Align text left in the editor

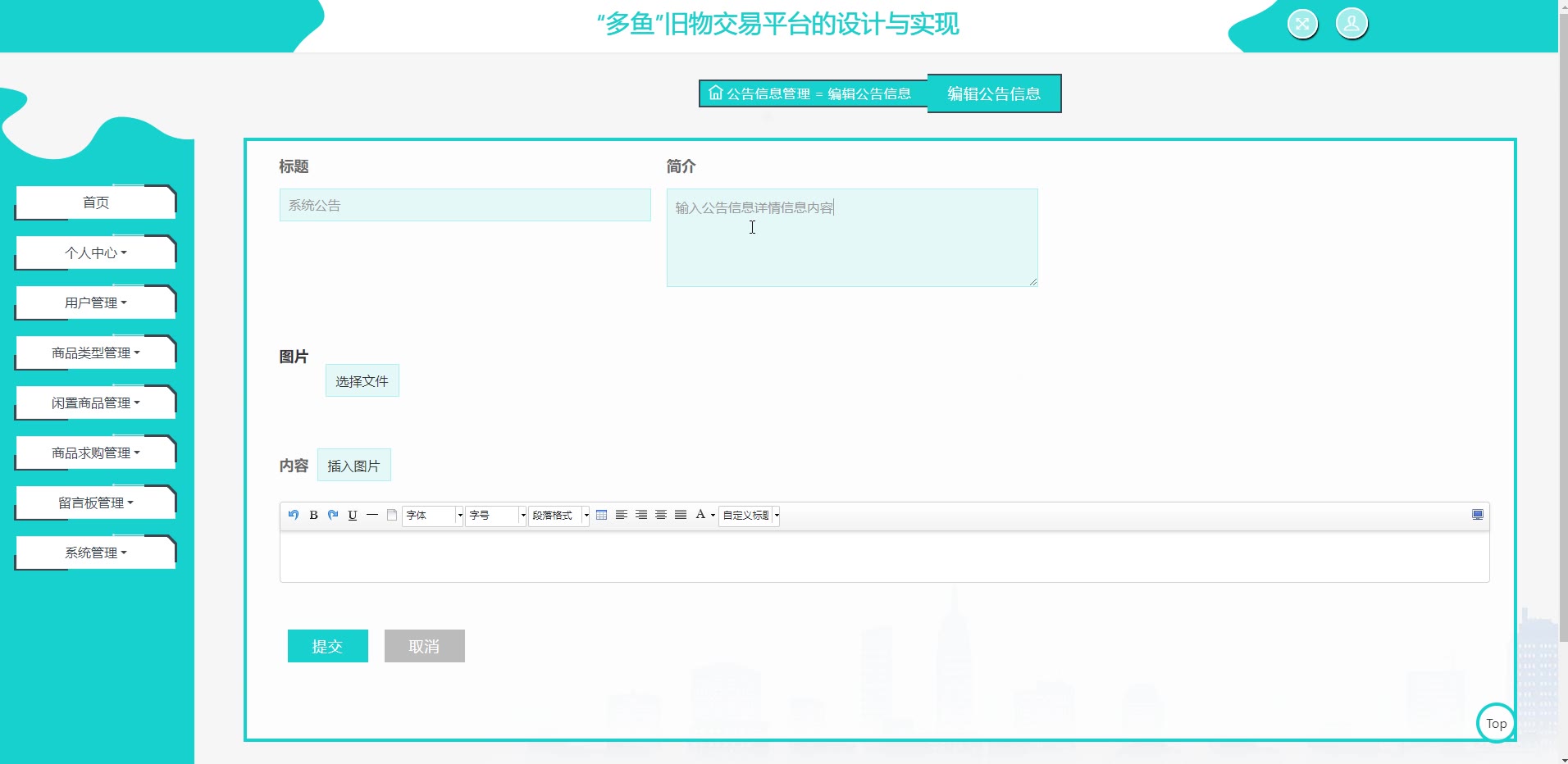(622, 515)
